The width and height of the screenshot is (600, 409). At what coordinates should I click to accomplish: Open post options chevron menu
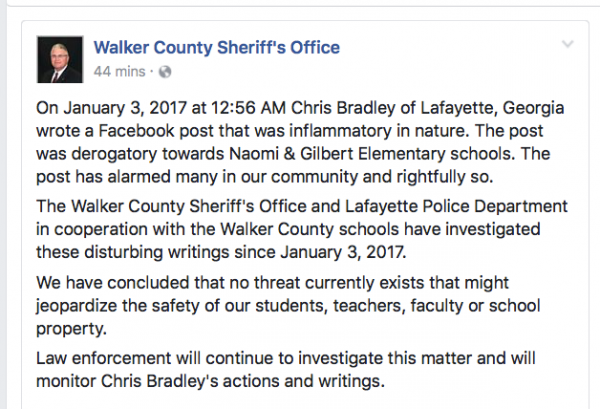(x=567, y=44)
